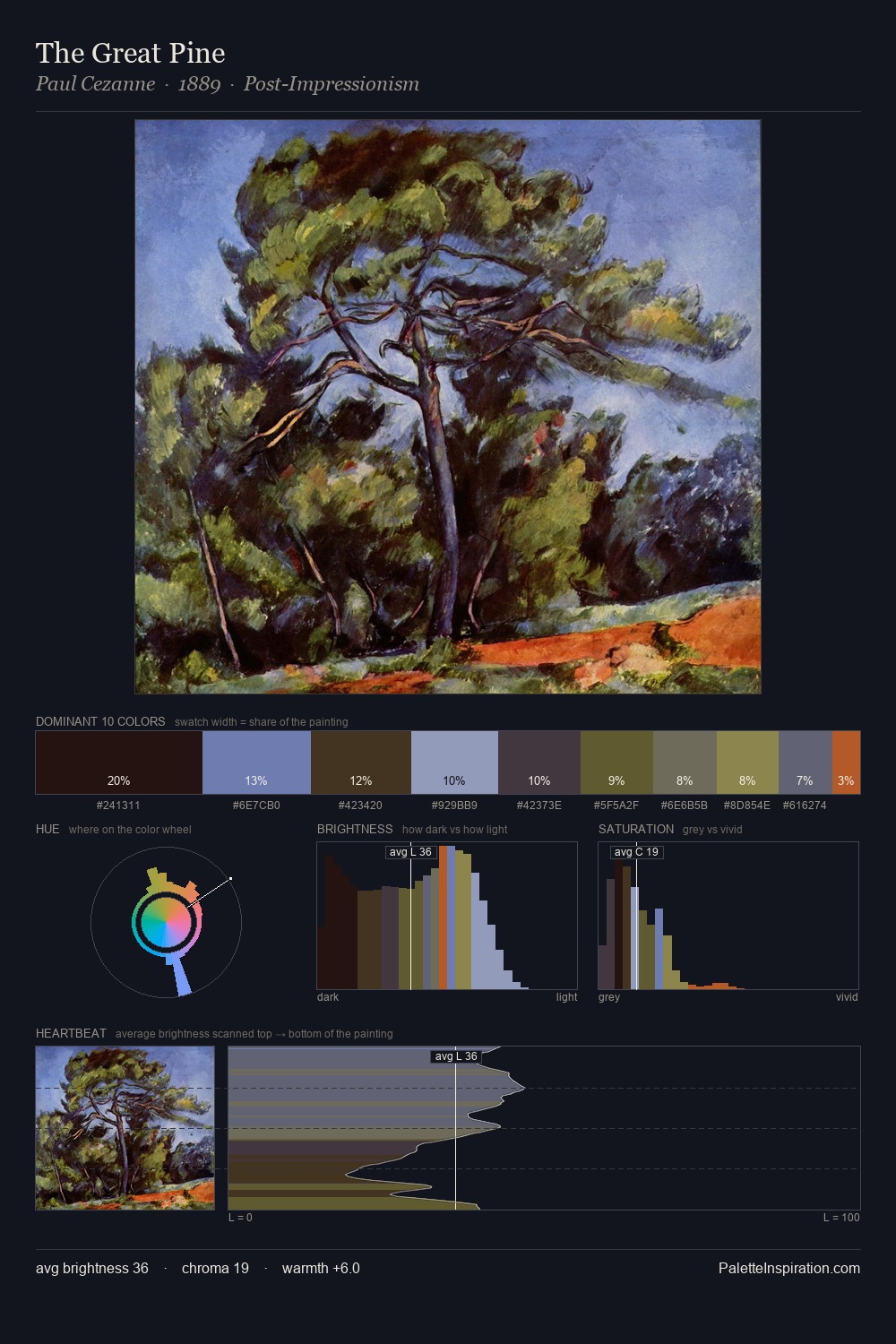The width and height of the screenshot is (896, 1344).
Task: Click the grey axis label
Action: point(609,997)
